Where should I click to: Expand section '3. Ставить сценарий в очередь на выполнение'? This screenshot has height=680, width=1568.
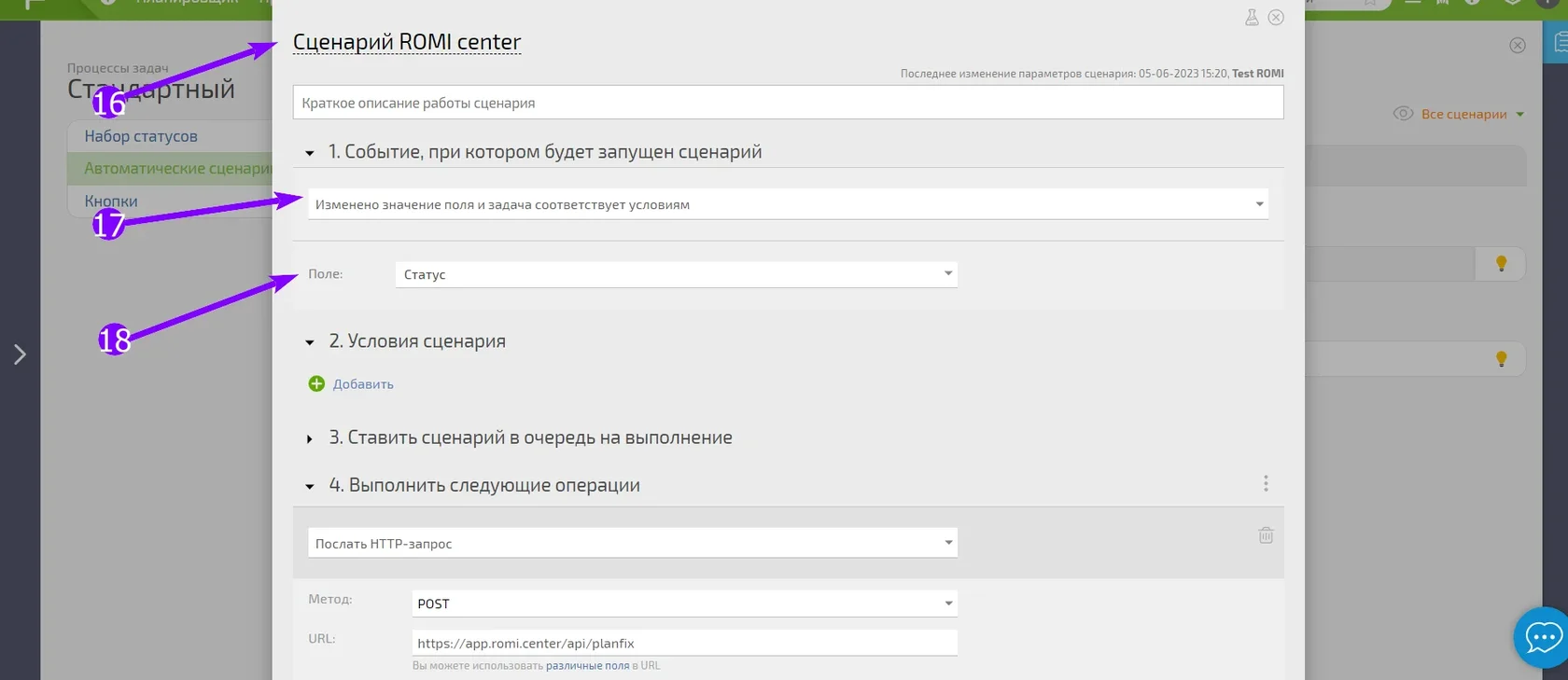(310, 438)
